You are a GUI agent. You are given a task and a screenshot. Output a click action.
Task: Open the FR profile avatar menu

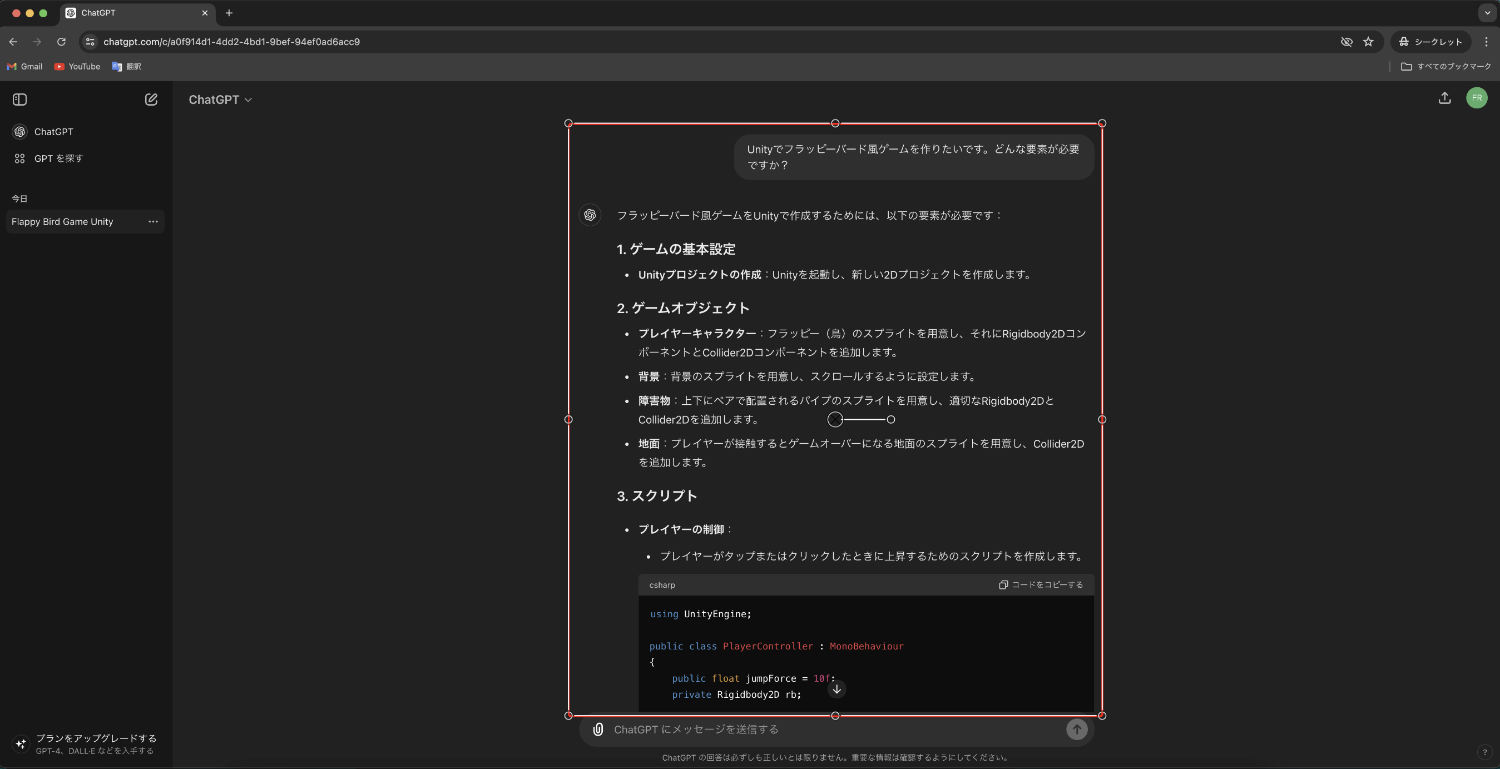coord(1476,98)
